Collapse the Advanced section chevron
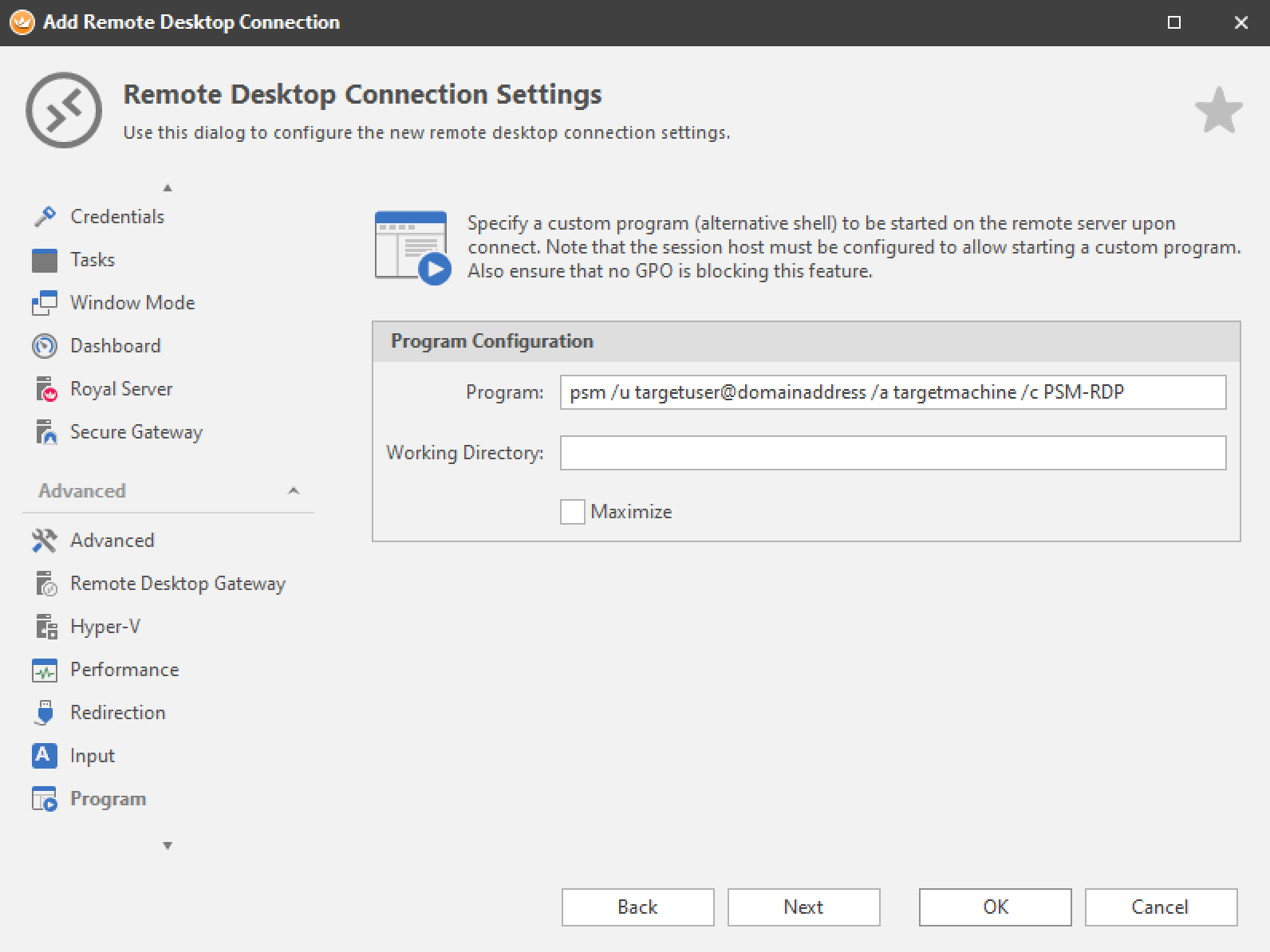Viewport: 1270px width, 952px height. (294, 491)
